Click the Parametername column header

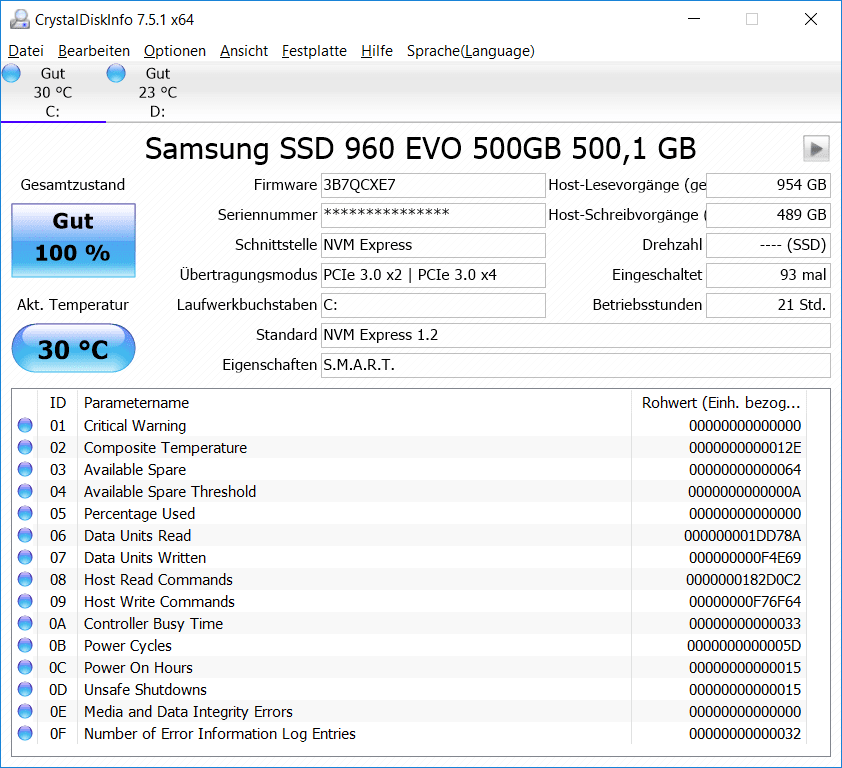(x=354, y=403)
